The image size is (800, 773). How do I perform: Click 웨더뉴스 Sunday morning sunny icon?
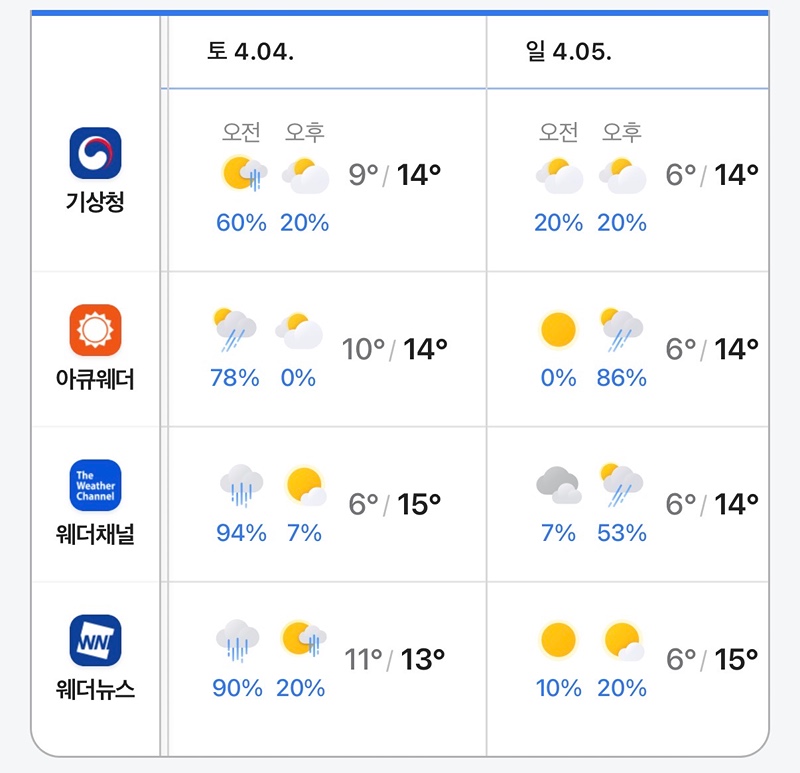[558, 640]
